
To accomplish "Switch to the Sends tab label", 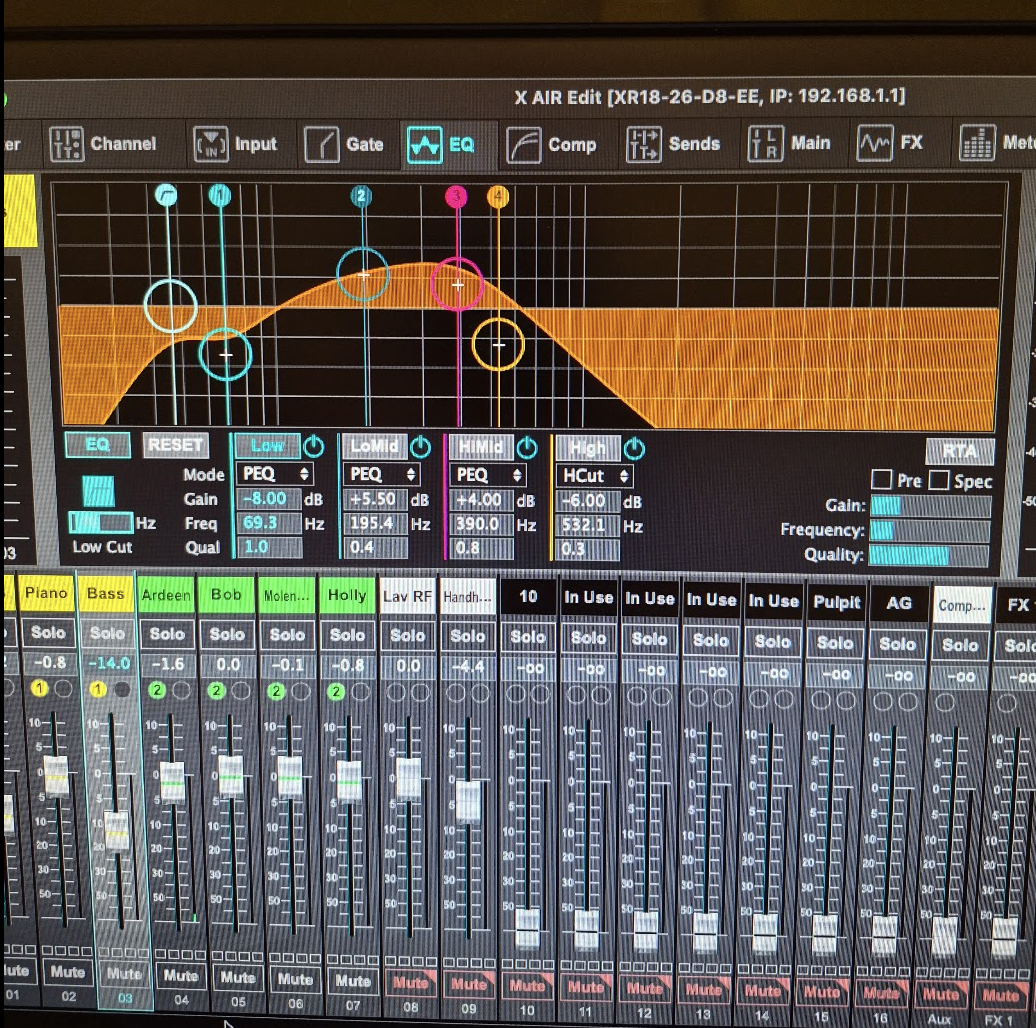I will pos(694,144).
